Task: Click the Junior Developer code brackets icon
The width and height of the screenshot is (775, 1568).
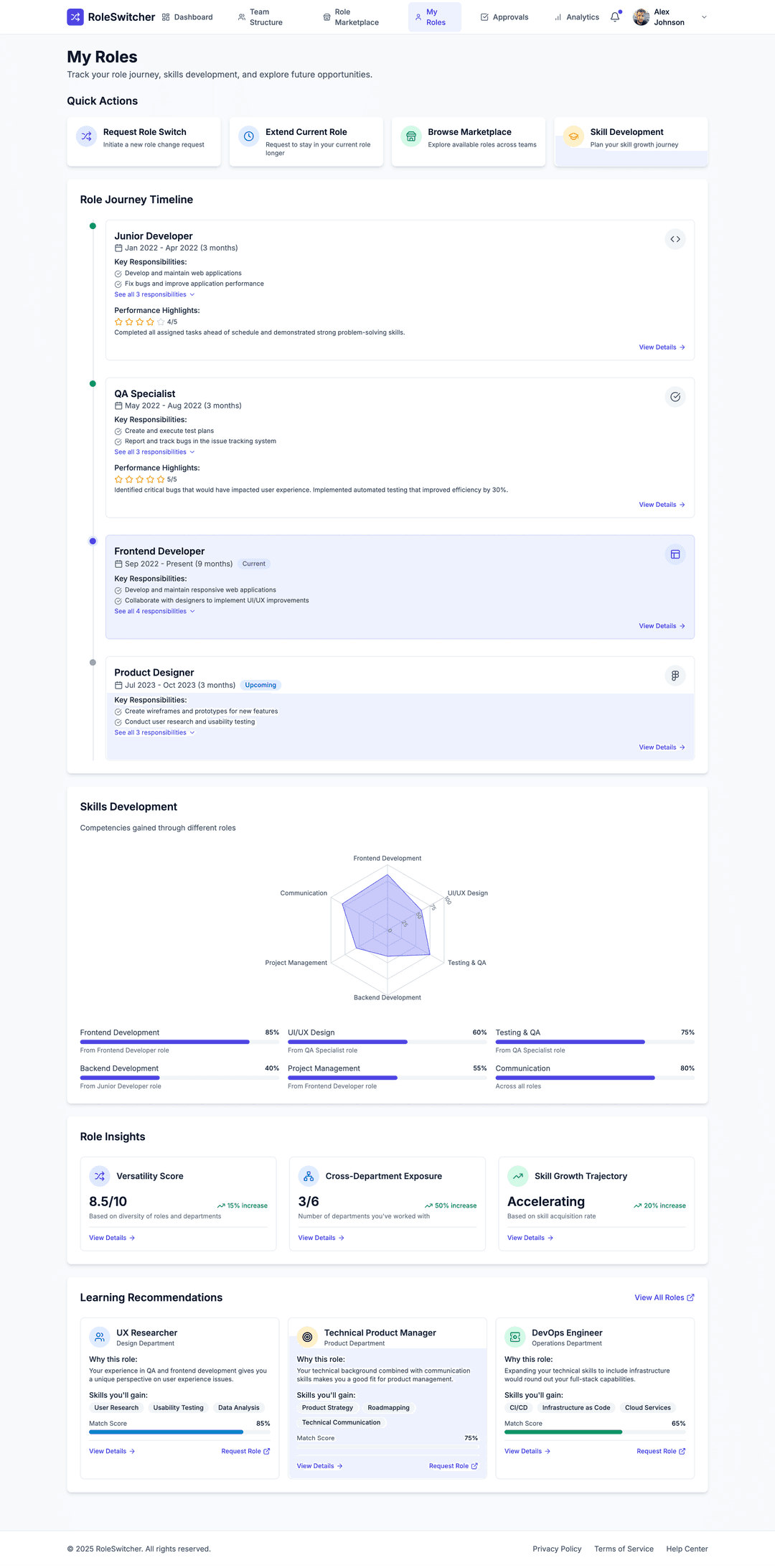Action: click(x=675, y=239)
